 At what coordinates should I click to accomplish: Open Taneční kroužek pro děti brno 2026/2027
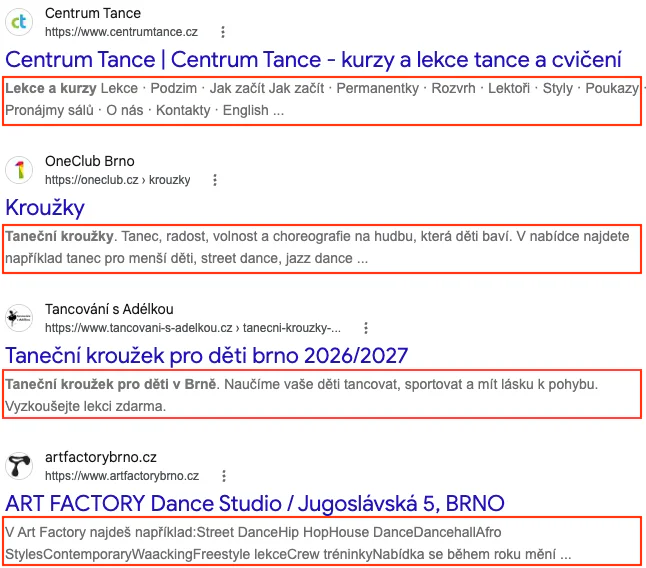(206, 355)
